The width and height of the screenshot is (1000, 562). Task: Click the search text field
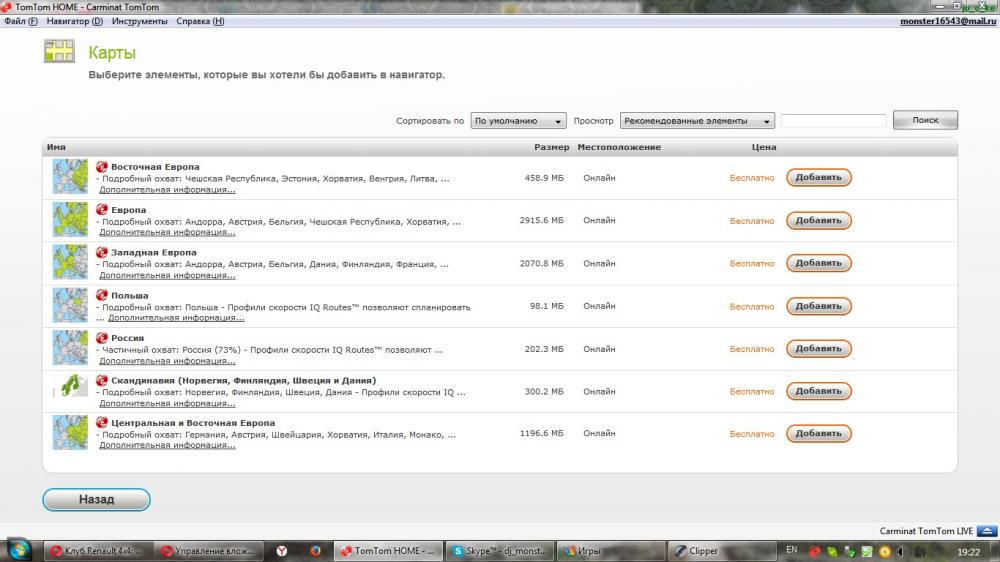834,121
